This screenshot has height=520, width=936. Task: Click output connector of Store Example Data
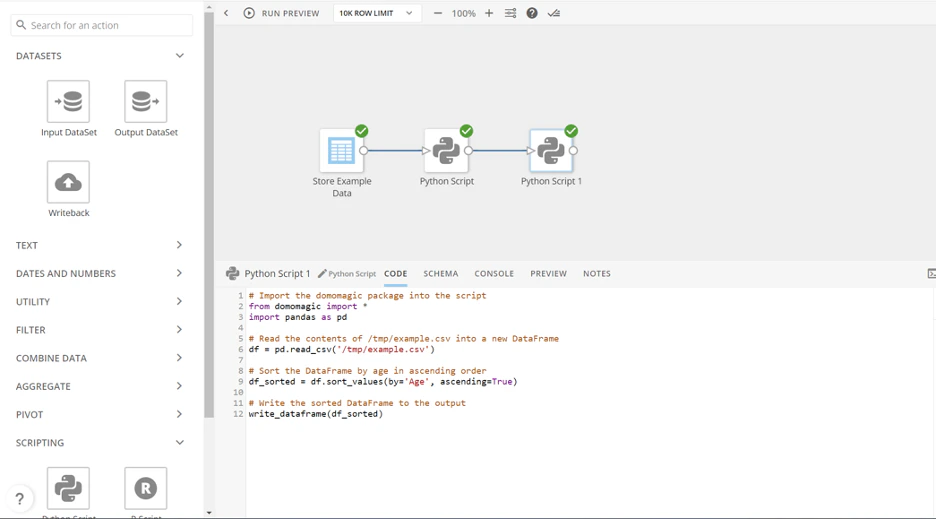(x=364, y=150)
